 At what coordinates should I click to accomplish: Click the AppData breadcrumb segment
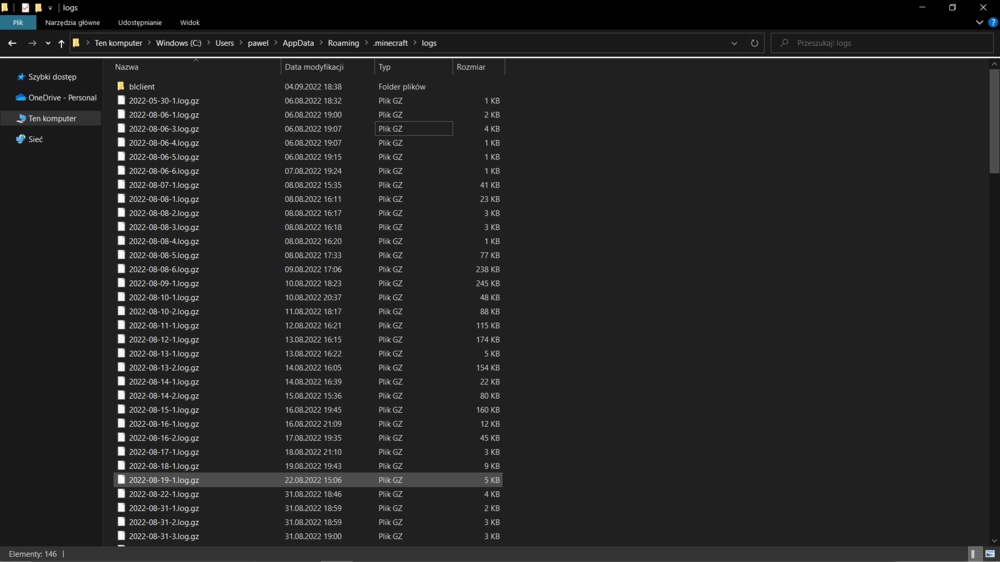[298, 43]
